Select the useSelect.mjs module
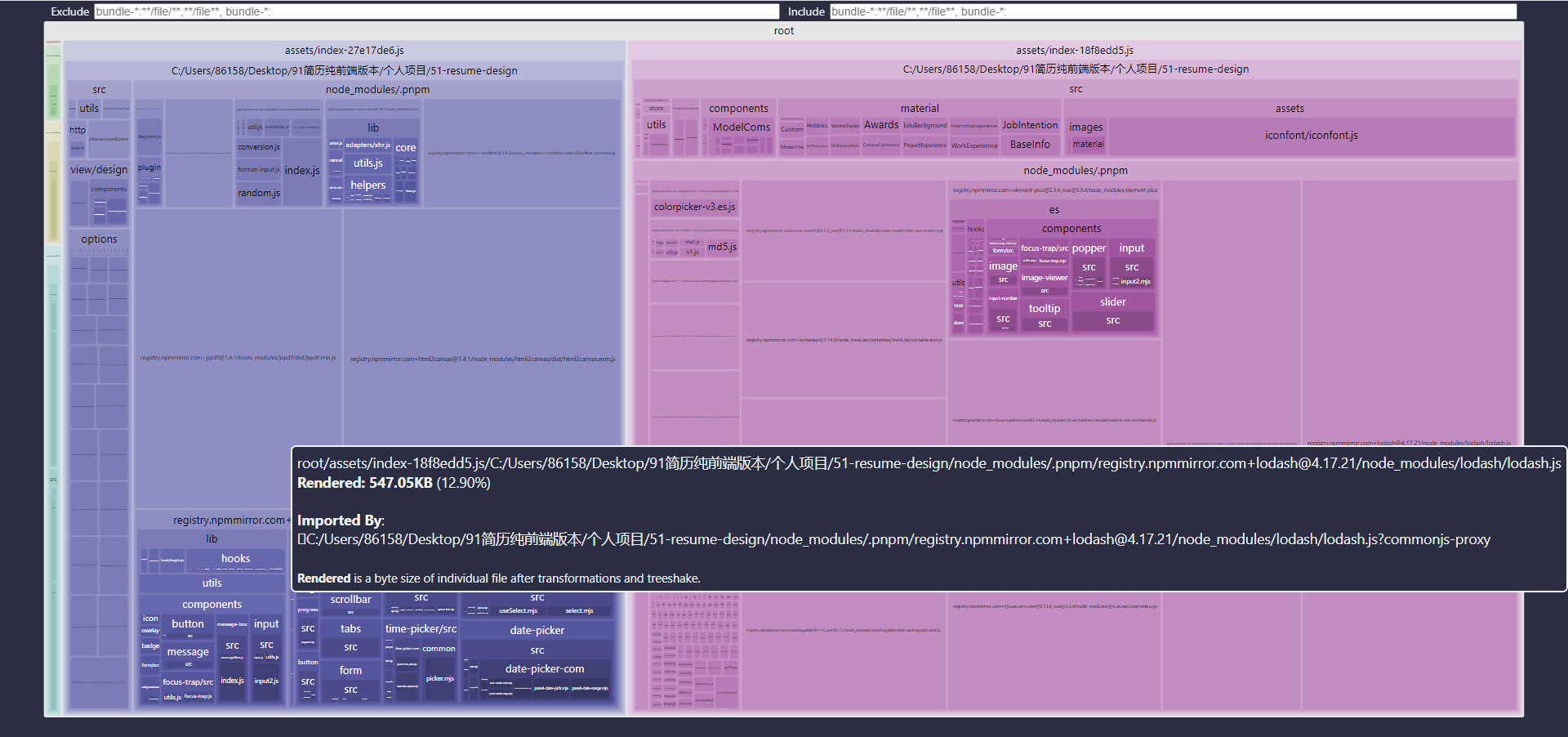The image size is (1568, 737). pos(518,610)
